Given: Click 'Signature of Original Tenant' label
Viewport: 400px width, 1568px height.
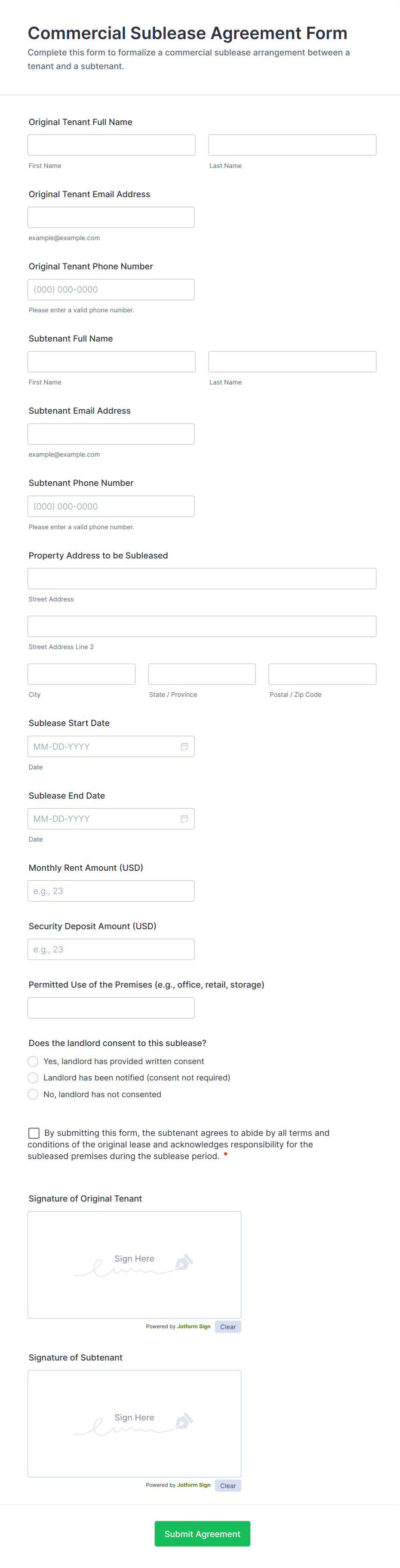Looking at the screenshot, I should click(x=85, y=1199).
